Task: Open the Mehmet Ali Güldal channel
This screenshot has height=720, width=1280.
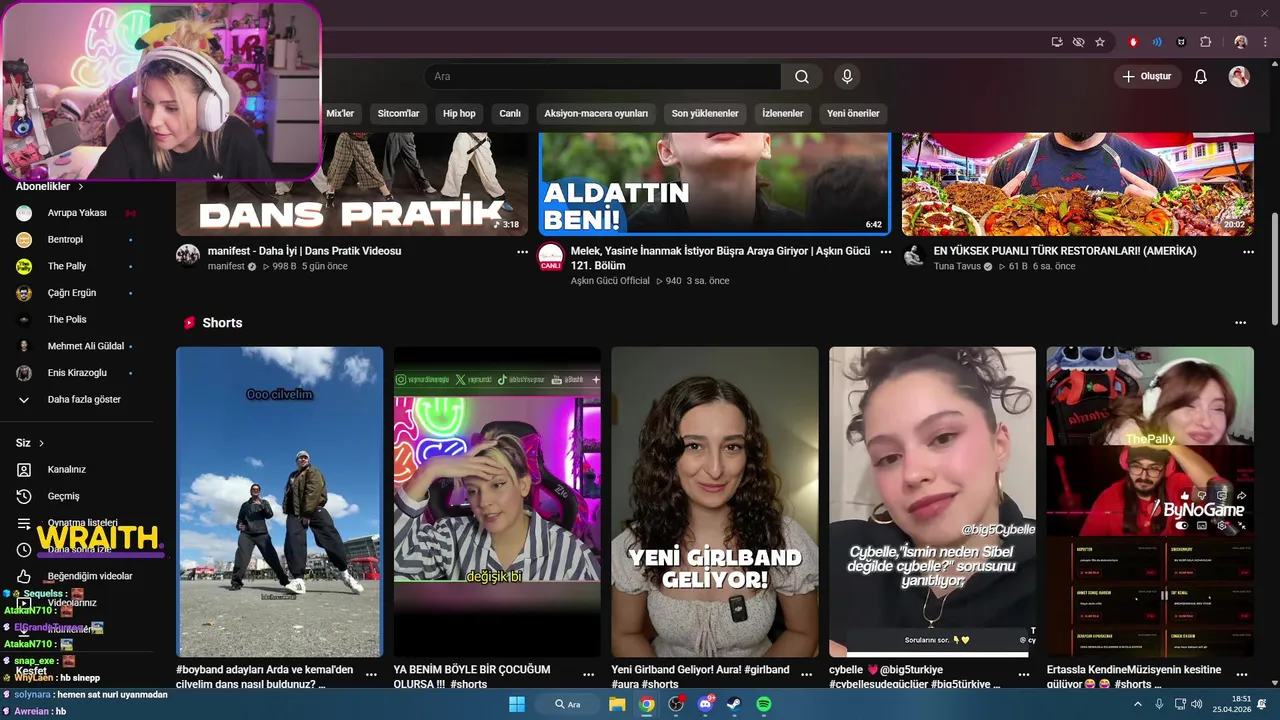Action: point(84,346)
